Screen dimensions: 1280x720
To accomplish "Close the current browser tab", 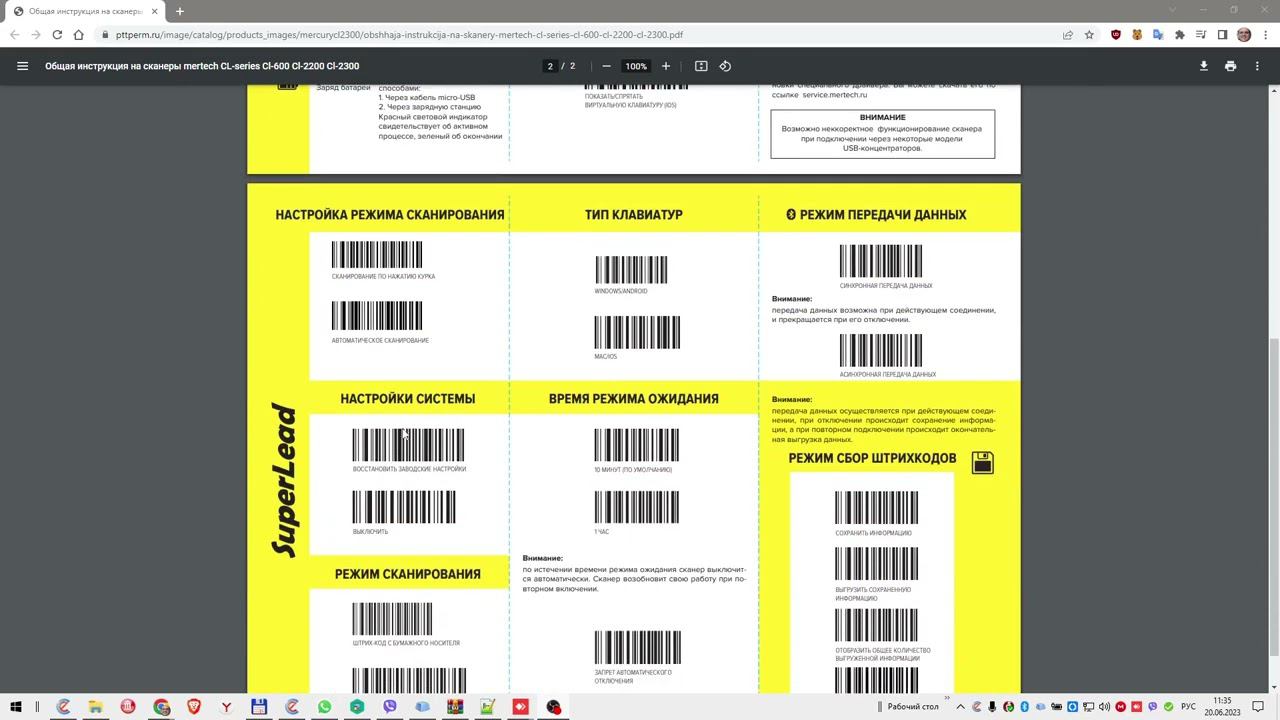I will coord(155,11).
